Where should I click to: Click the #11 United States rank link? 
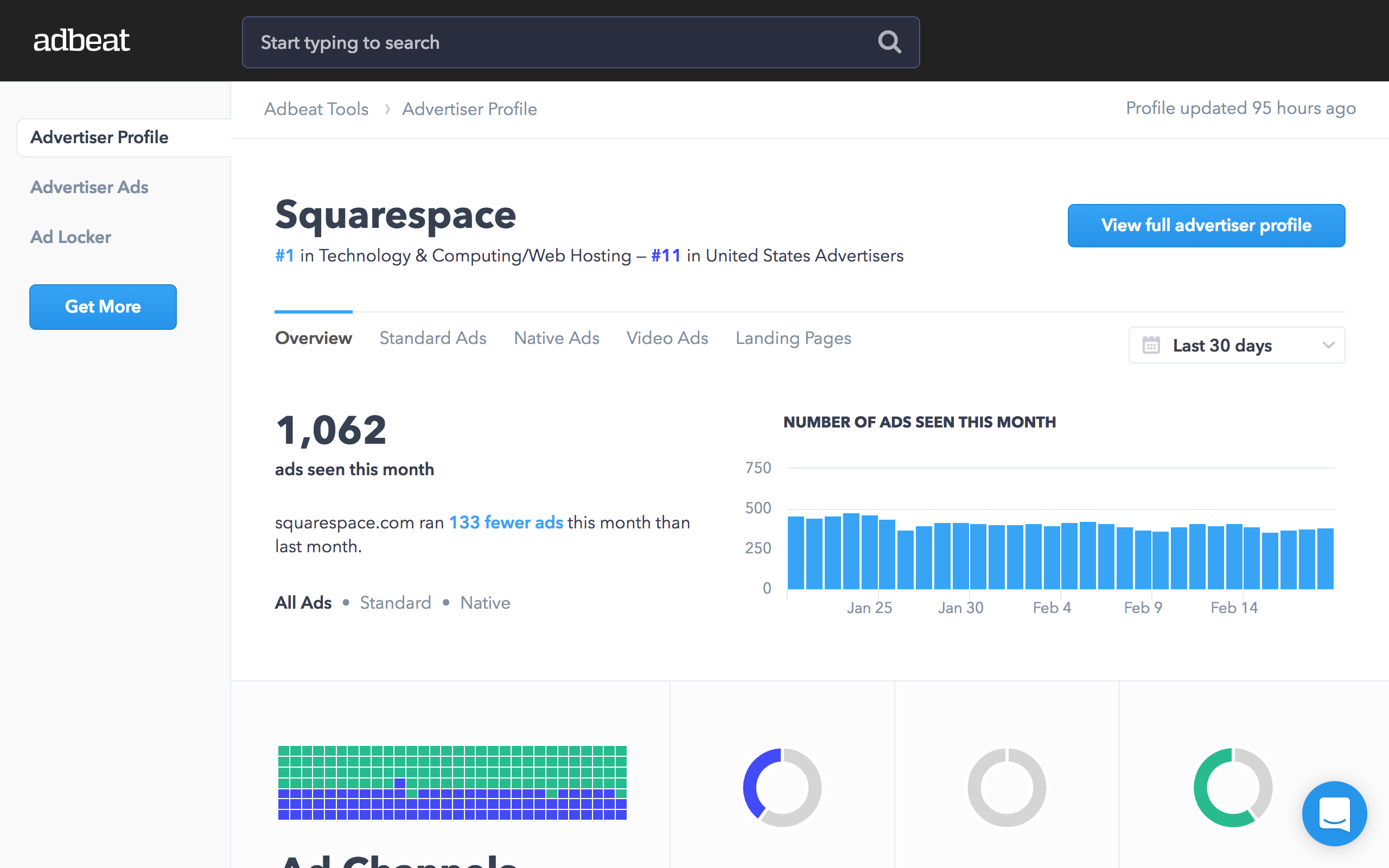point(666,256)
